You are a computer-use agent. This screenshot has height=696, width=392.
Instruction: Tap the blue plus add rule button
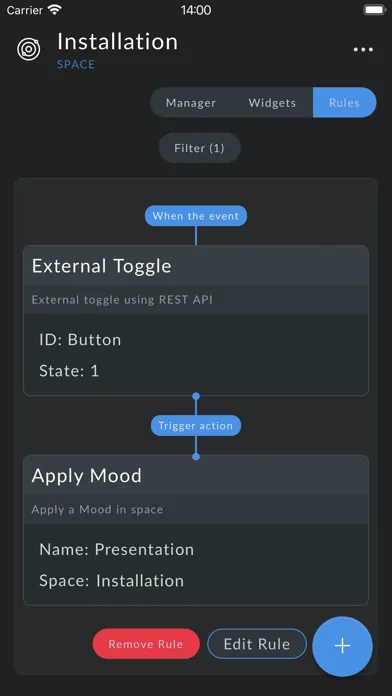coord(342,646)
